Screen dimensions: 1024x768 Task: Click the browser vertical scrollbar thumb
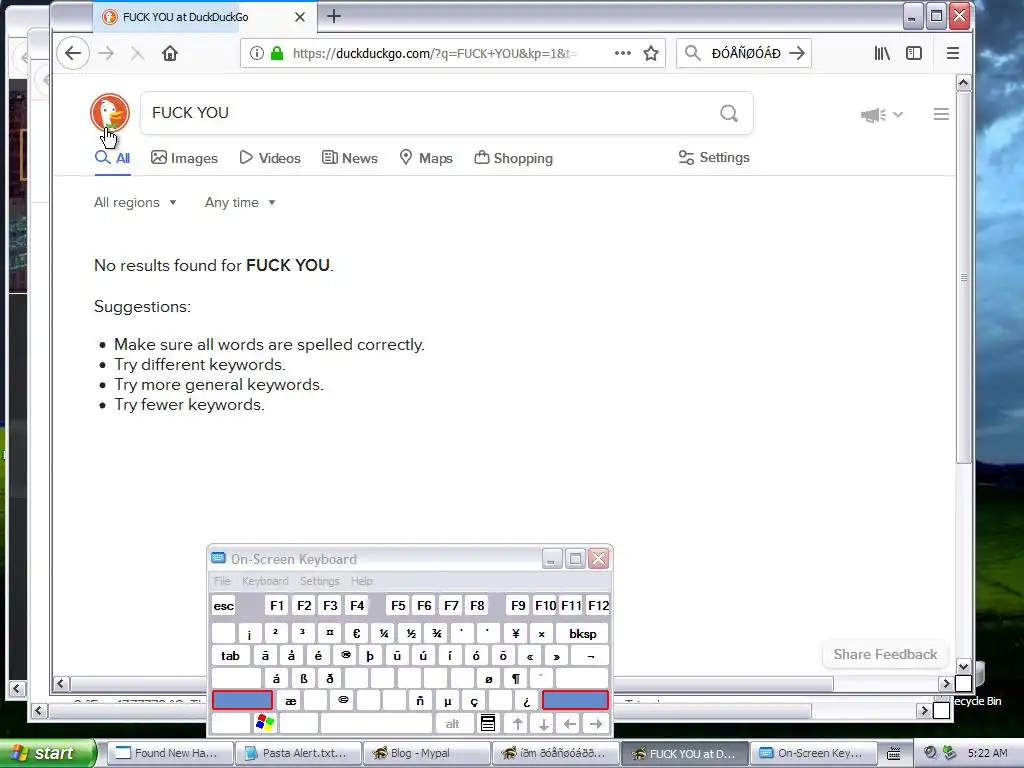(963, 278)
